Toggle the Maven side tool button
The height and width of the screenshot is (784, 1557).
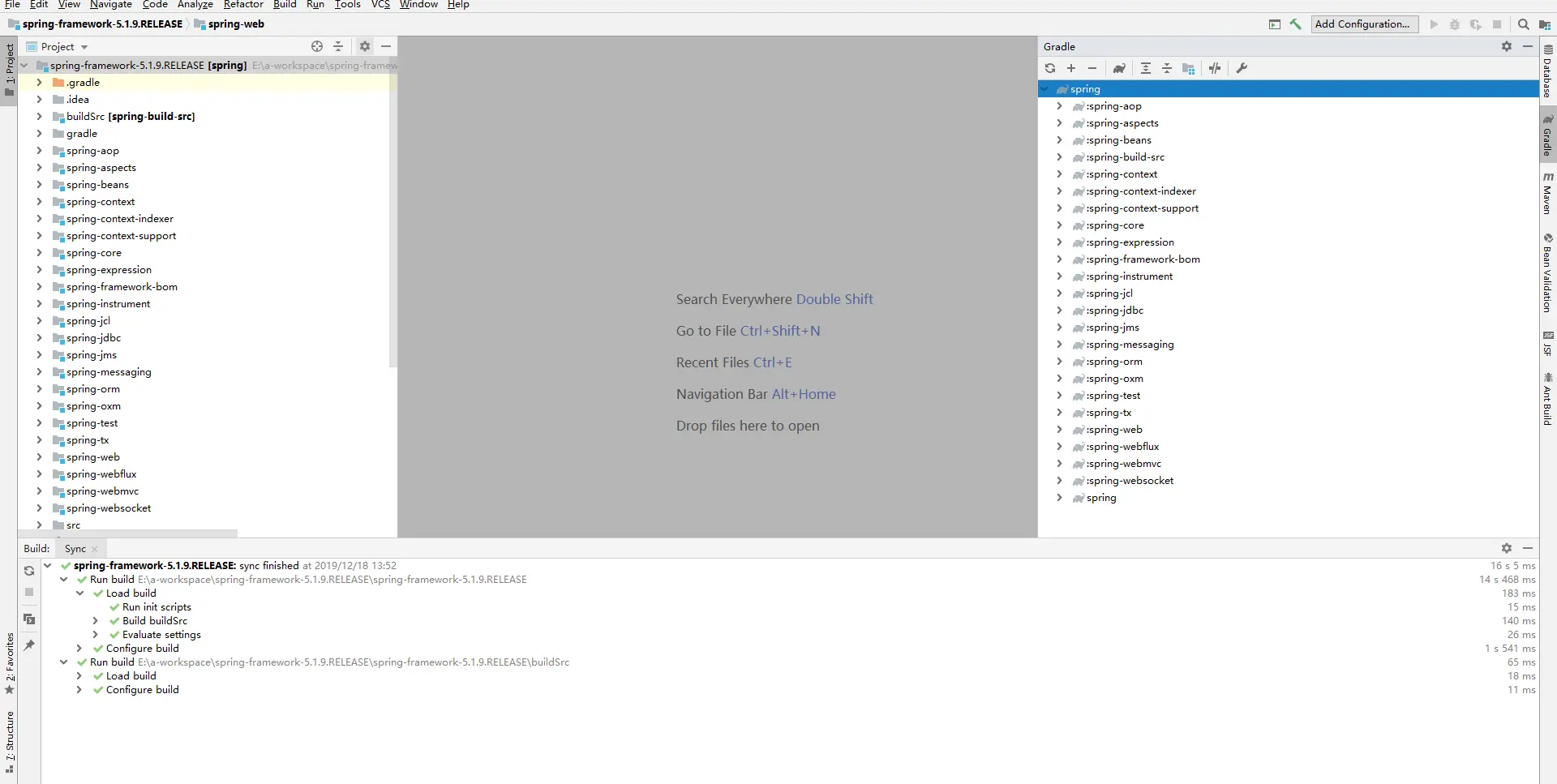coord(1548,192)
